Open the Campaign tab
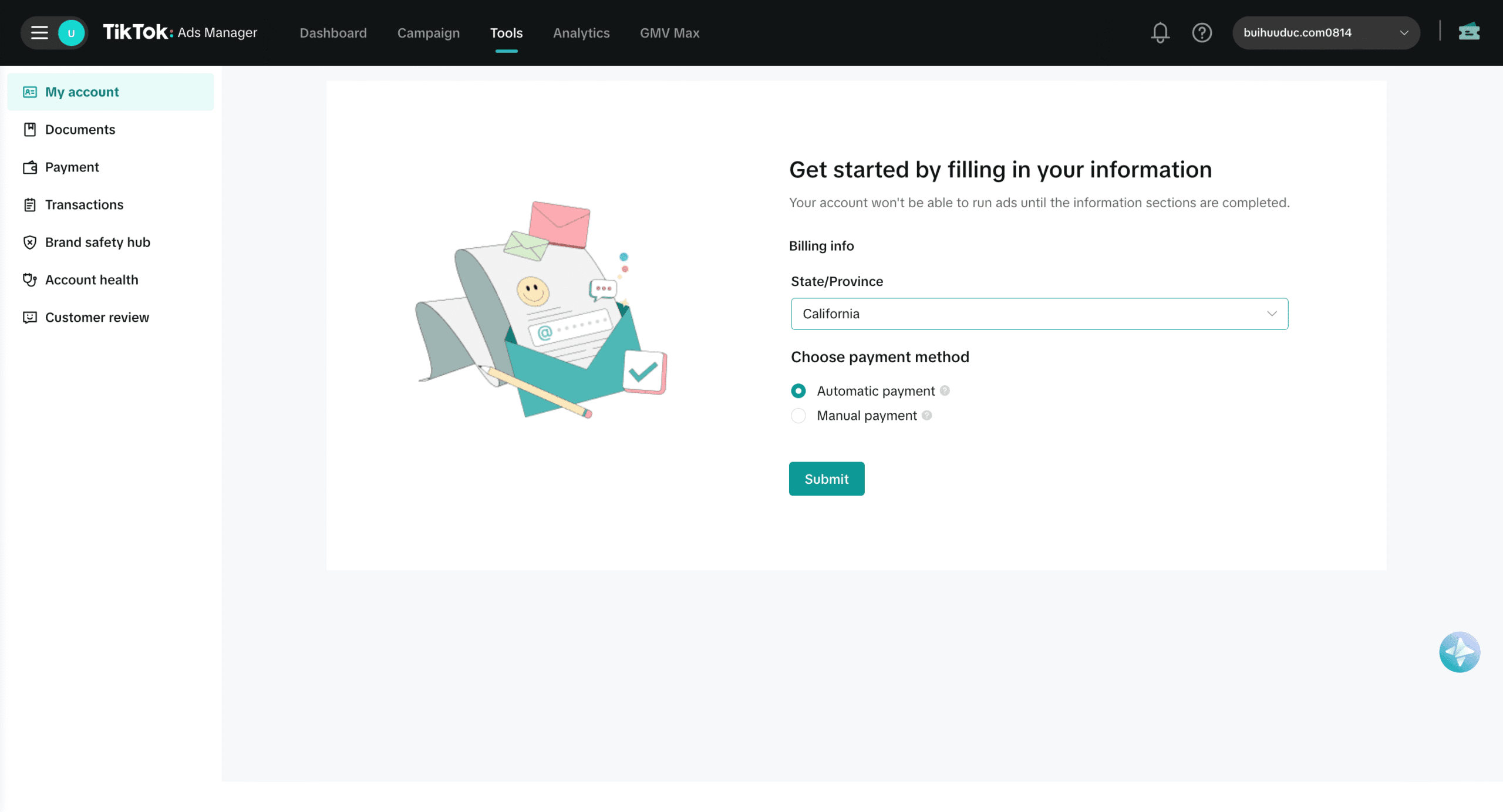 click(429, 33)
